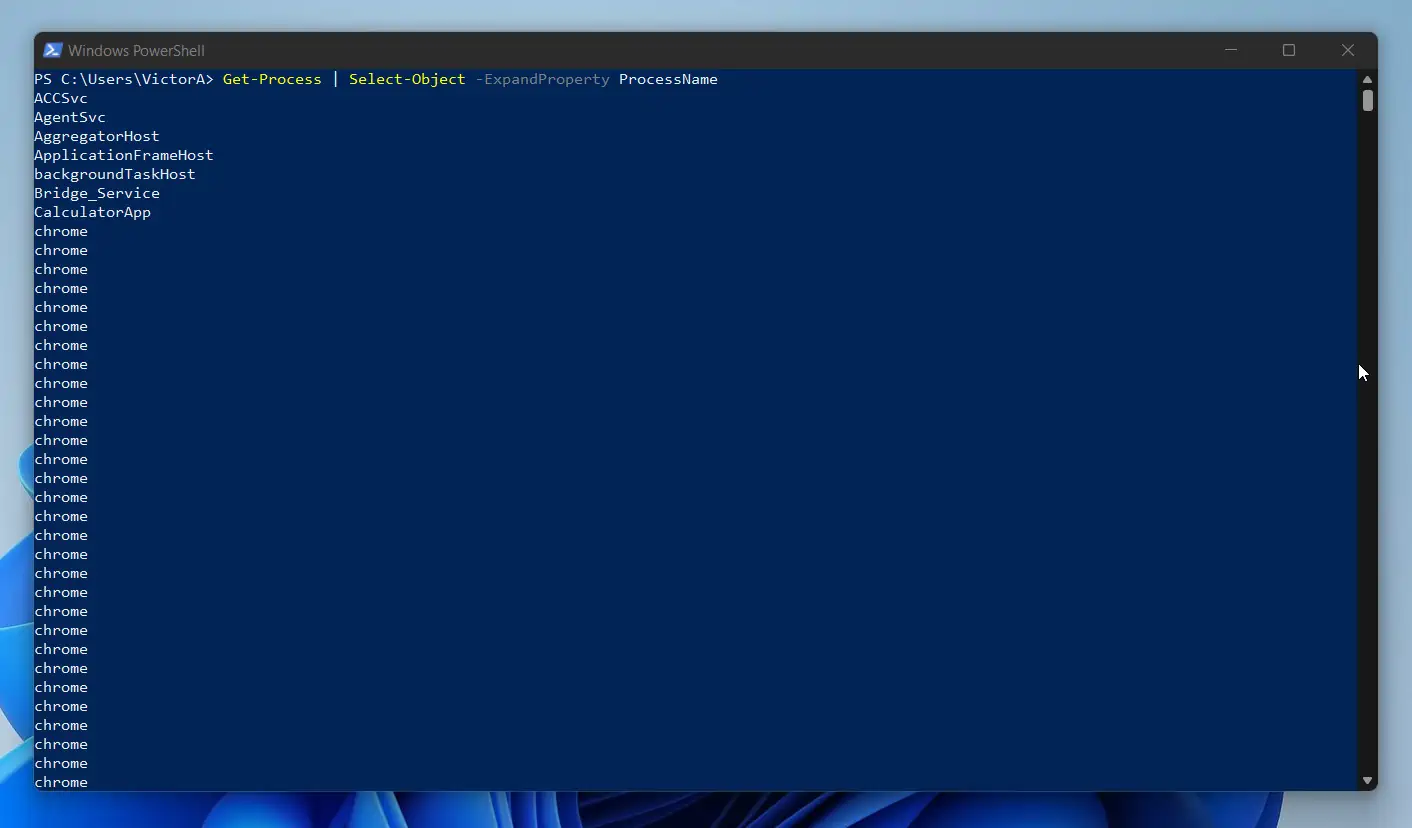Click the PS C:\Users\VictorA> prompt

tap(124, 79)
